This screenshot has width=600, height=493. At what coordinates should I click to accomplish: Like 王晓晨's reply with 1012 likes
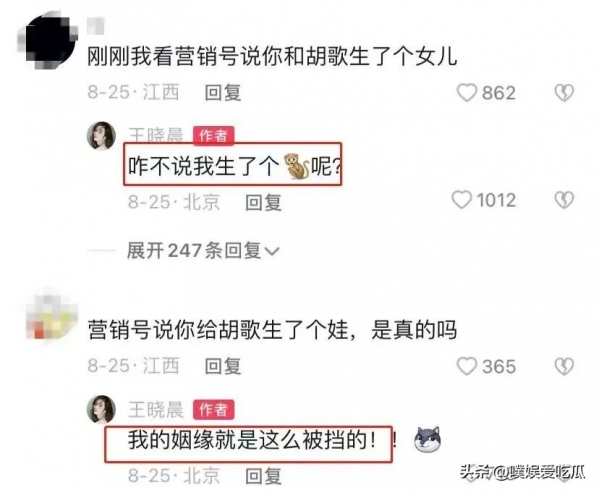462,200
